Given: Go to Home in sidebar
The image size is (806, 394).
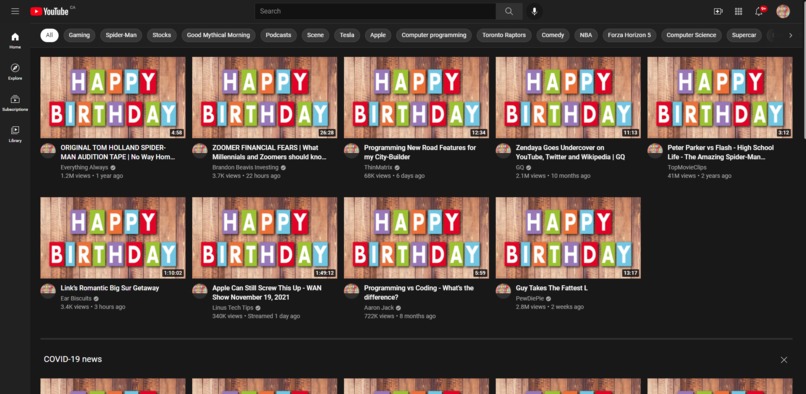Looking at the screenshot, I should 15,40.
